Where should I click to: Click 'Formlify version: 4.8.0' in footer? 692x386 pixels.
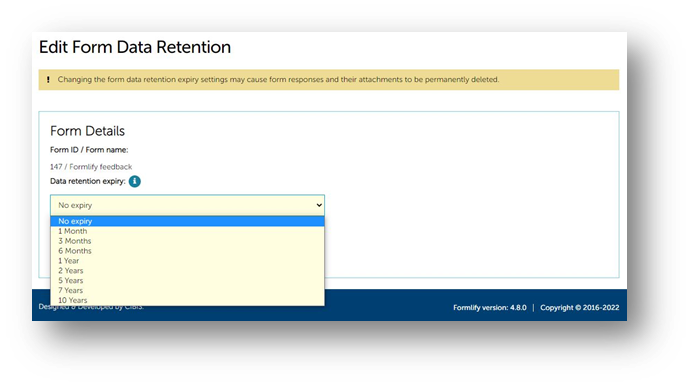490,308
